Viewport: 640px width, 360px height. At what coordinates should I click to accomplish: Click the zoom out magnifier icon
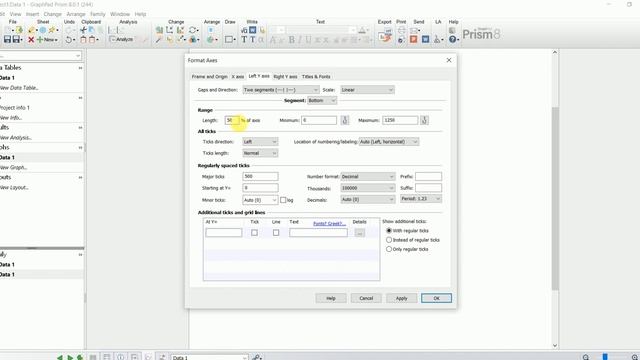[x=586, y=357]
